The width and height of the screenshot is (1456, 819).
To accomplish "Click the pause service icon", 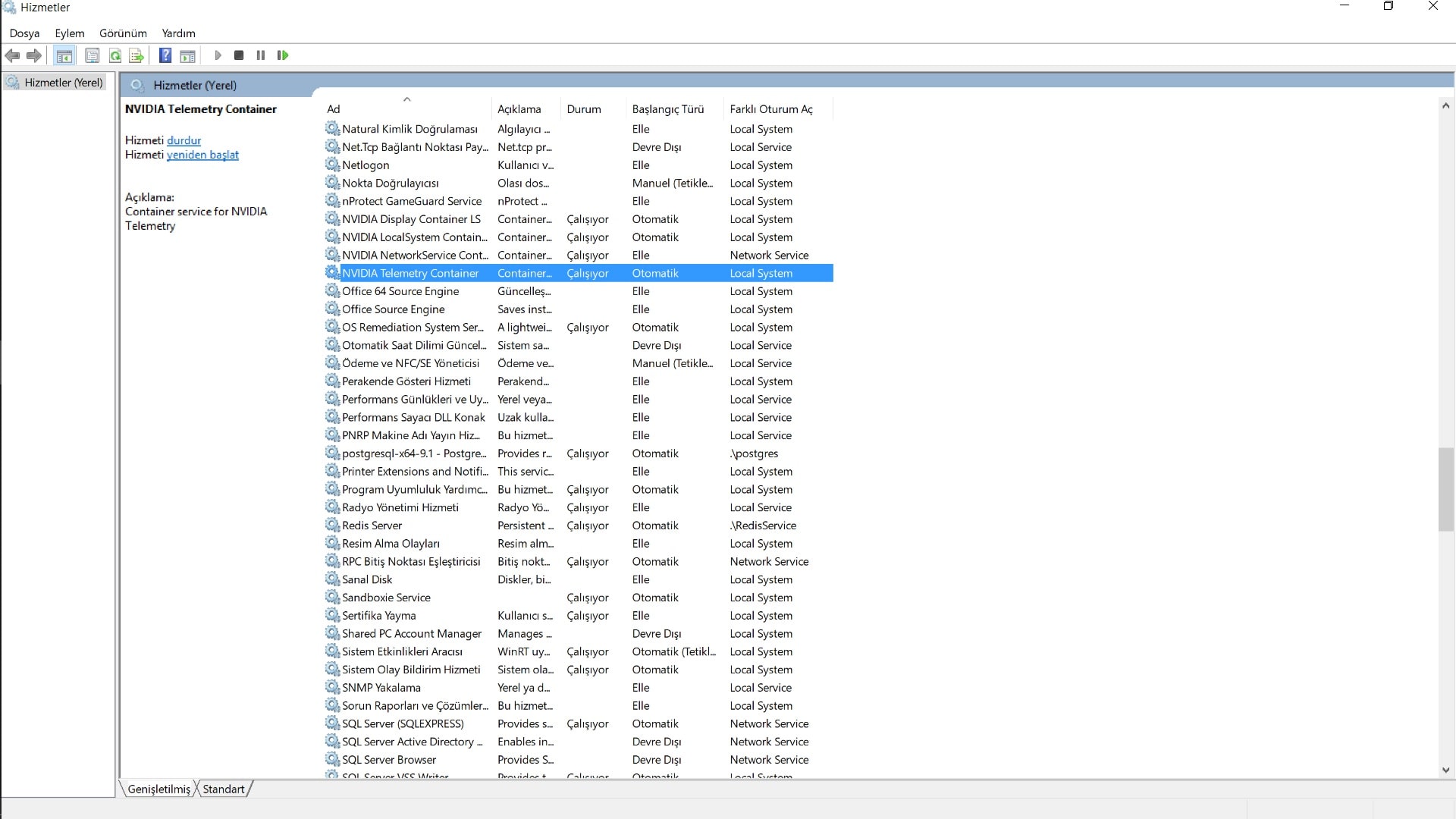I will pyautogui.click(x=261, y=55).
